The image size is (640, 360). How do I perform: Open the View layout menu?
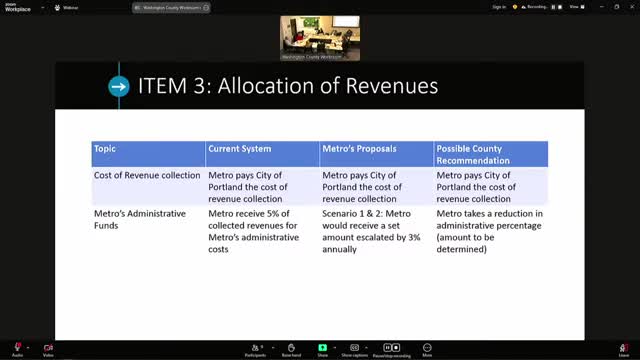(577, 7)
